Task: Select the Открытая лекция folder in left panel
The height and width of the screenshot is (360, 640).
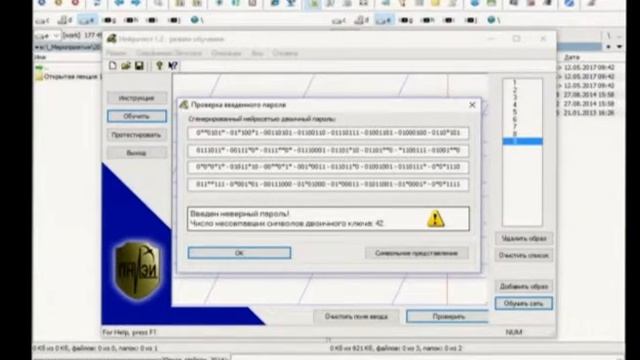Action: [x=67, y=77]
